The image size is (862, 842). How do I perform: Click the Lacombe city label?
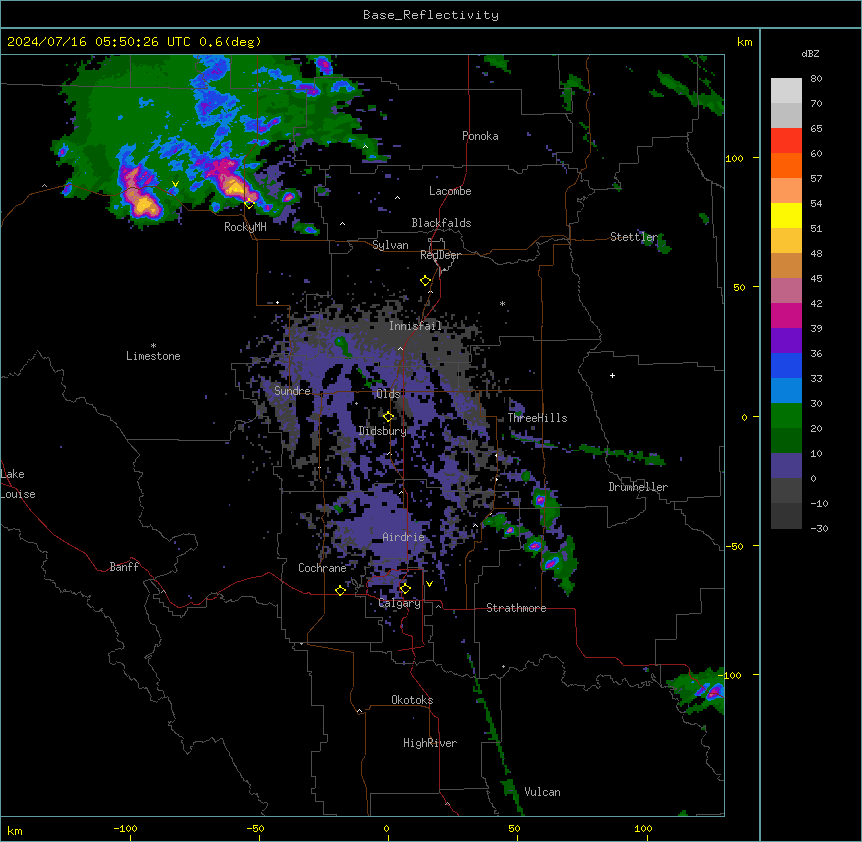450,191
